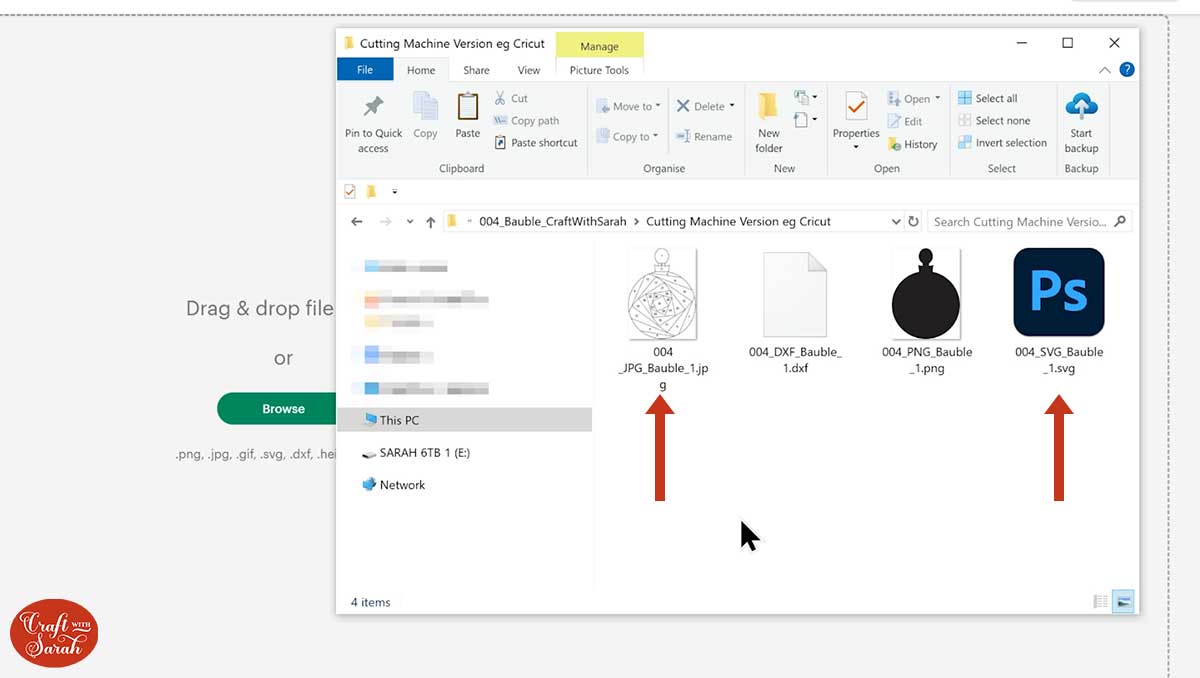Switch to the Share ribbon tab

coord(476,70)
